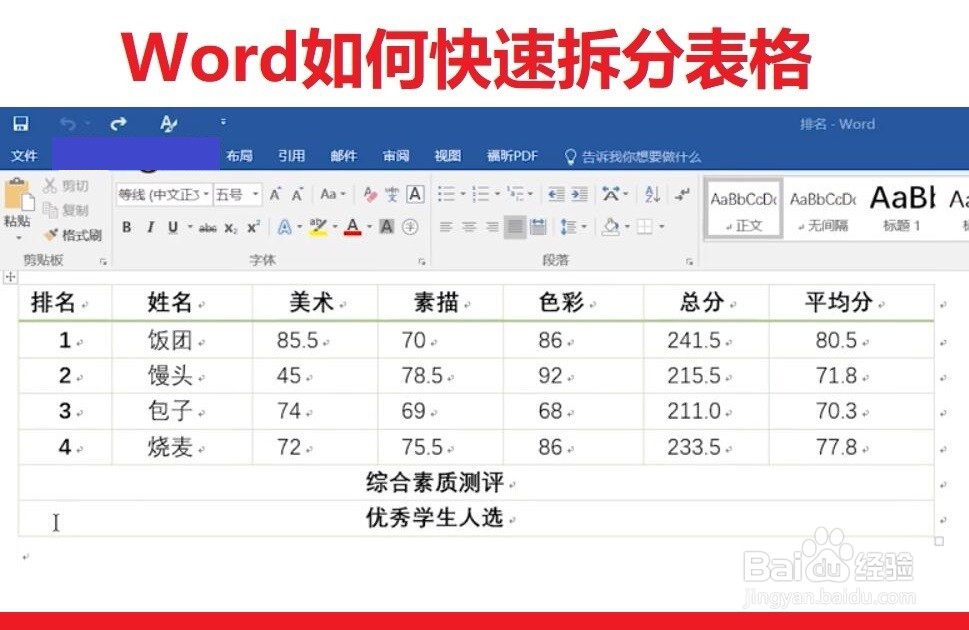Click the distributed alignment icon
Screen dimensions: 969x630
tap(538, 228)
